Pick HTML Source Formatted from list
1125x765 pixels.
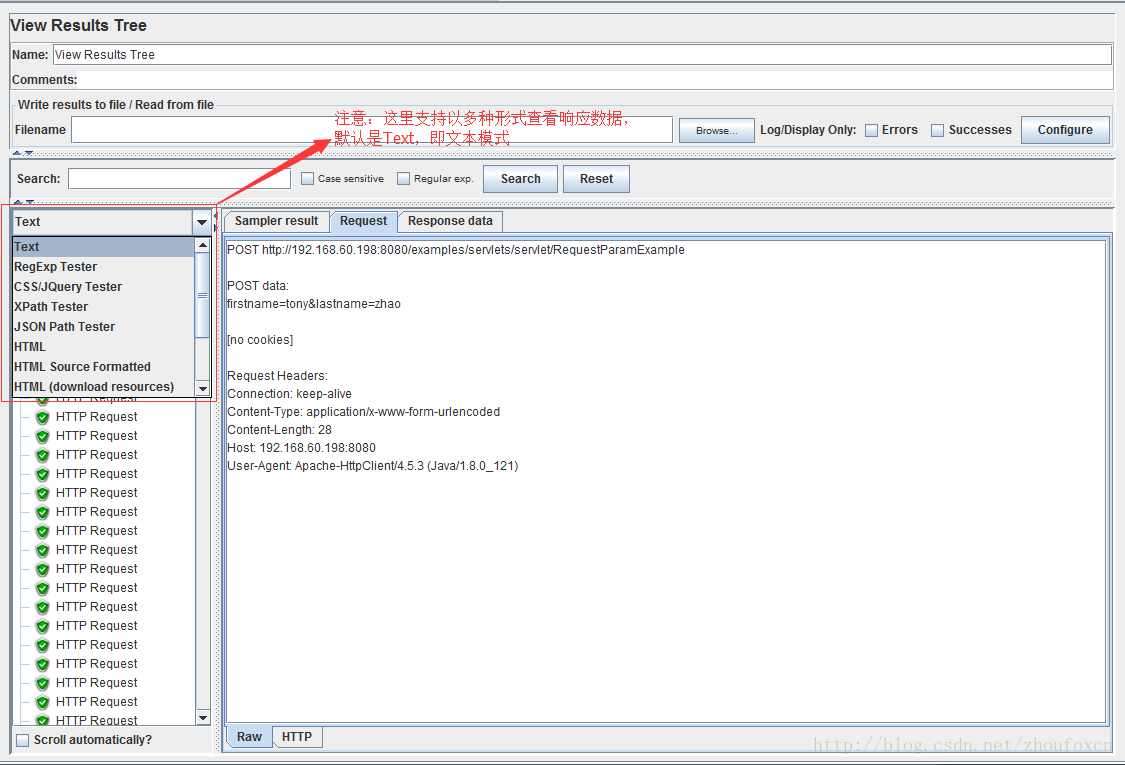click(x=82, y=367)
